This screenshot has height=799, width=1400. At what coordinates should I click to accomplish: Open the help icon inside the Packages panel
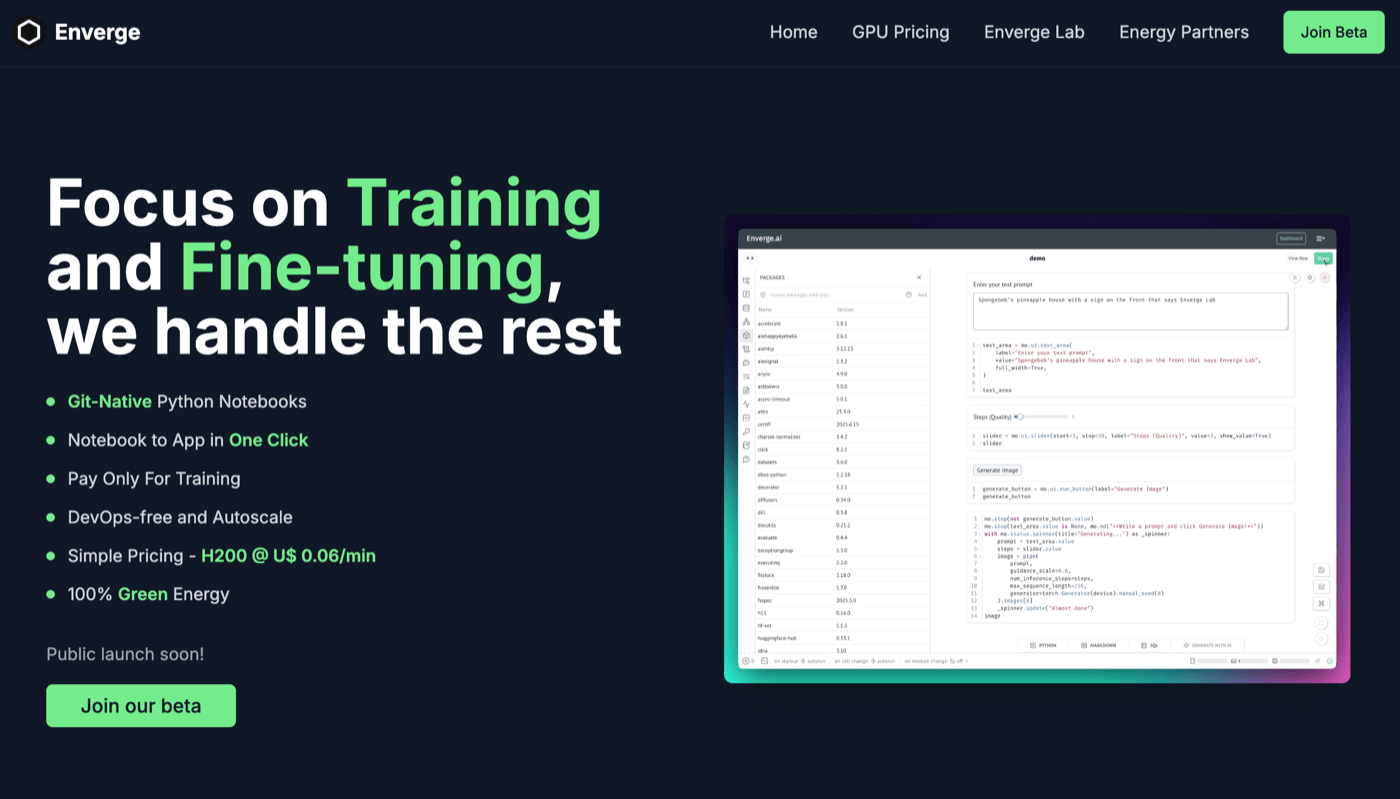tap(909, 294)
